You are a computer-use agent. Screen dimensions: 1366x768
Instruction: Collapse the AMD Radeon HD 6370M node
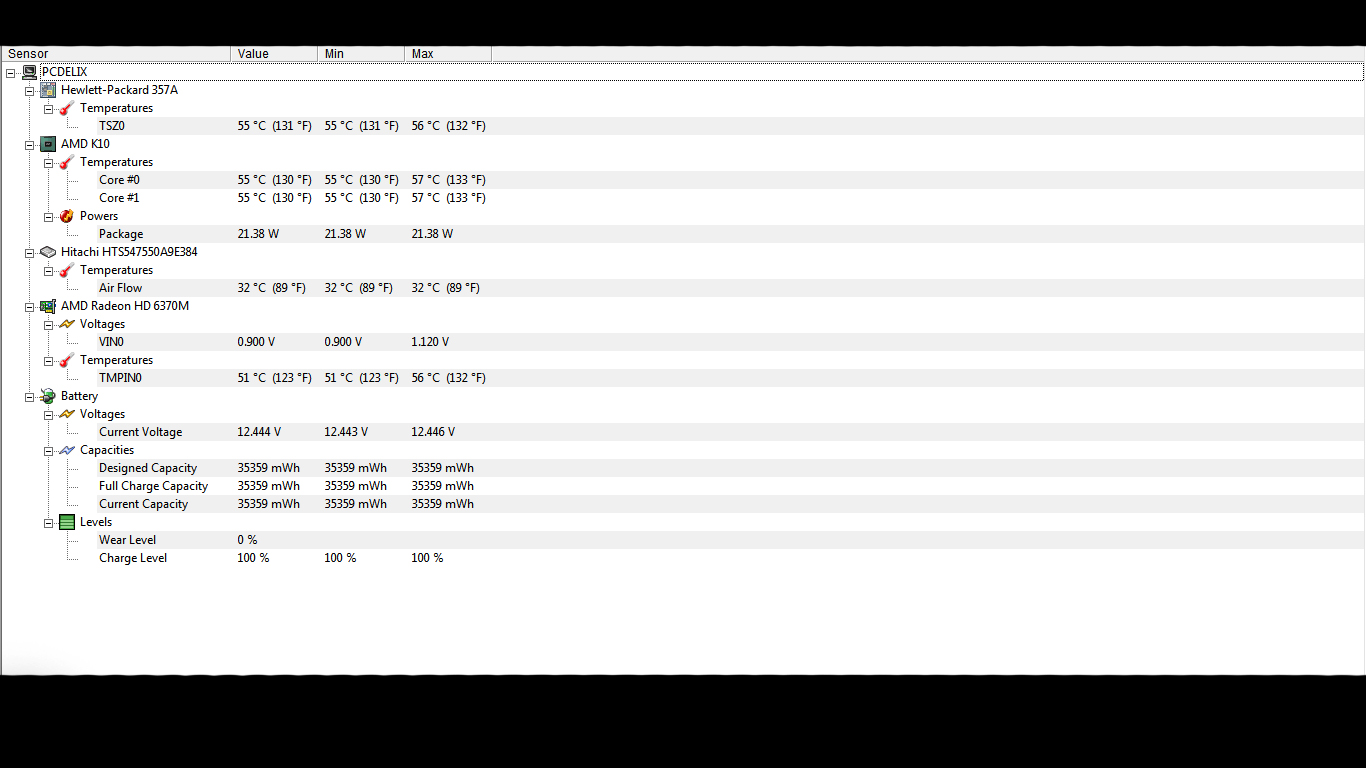click(29, 307)
